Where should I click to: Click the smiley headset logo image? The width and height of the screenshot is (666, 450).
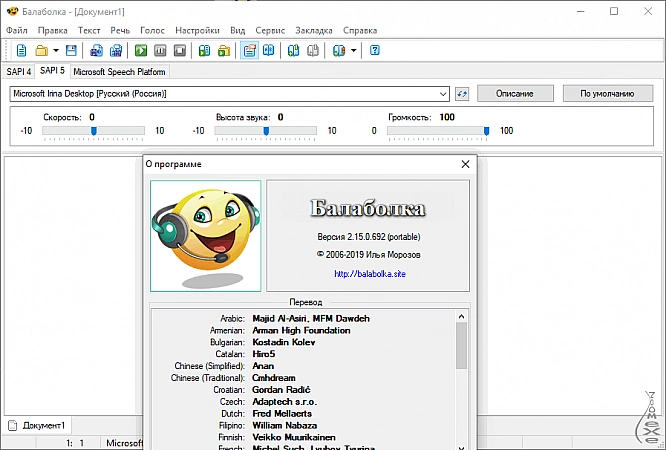coord(206,235)
